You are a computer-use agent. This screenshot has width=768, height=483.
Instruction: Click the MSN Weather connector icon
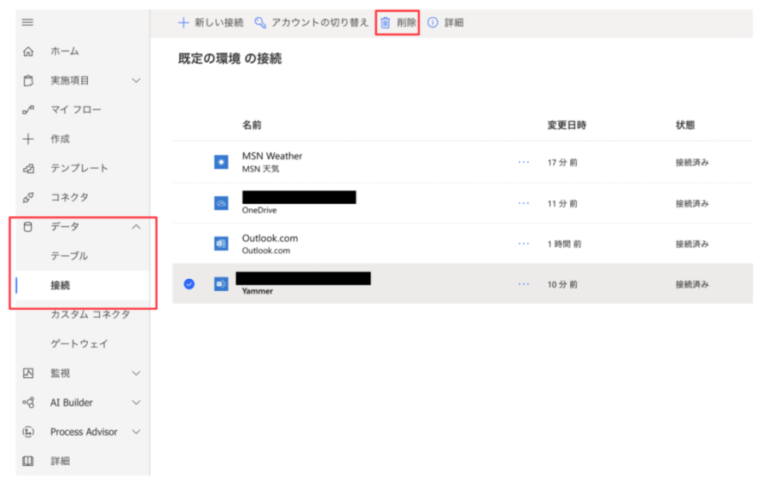point(221,161)
